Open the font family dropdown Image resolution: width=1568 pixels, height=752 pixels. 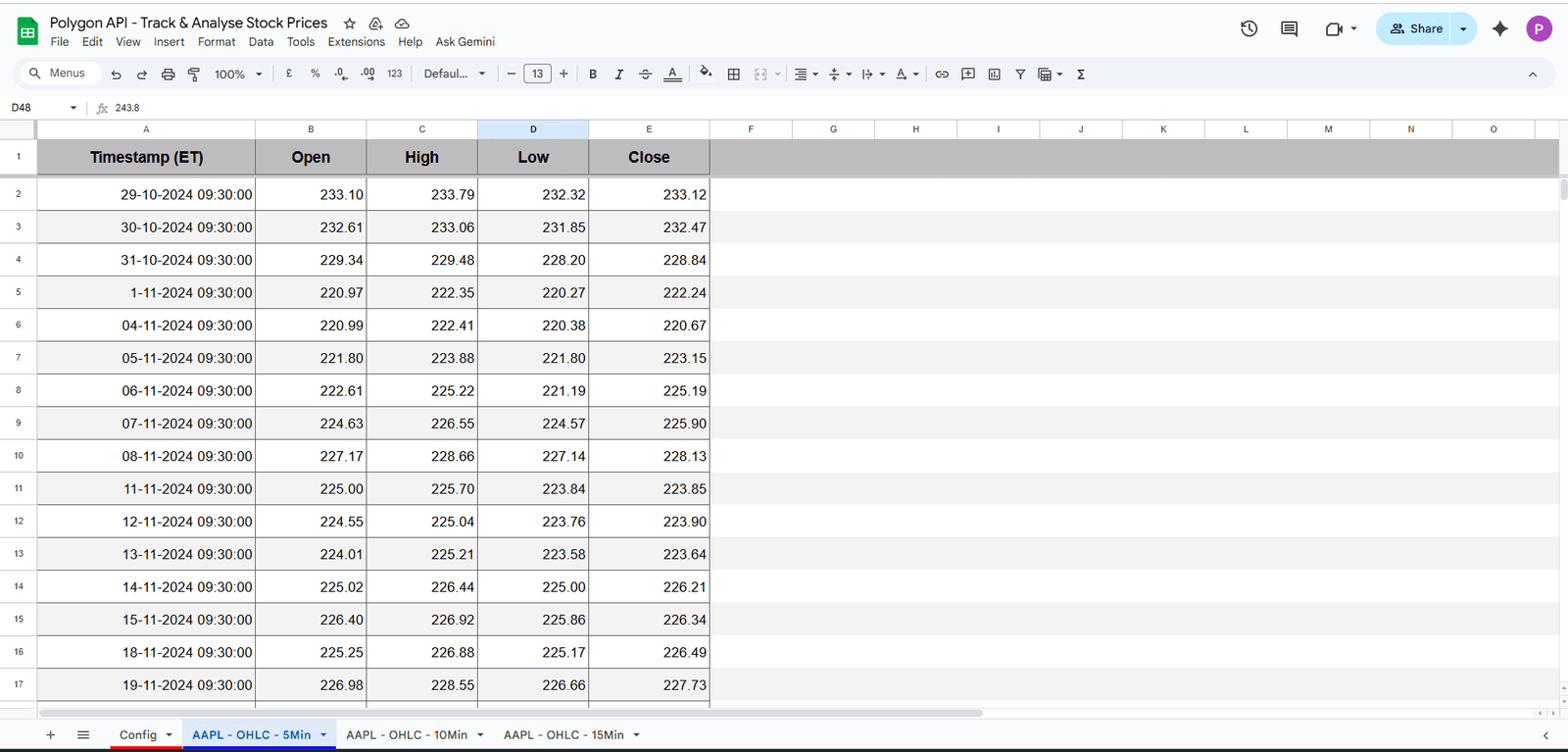(454, 75)
